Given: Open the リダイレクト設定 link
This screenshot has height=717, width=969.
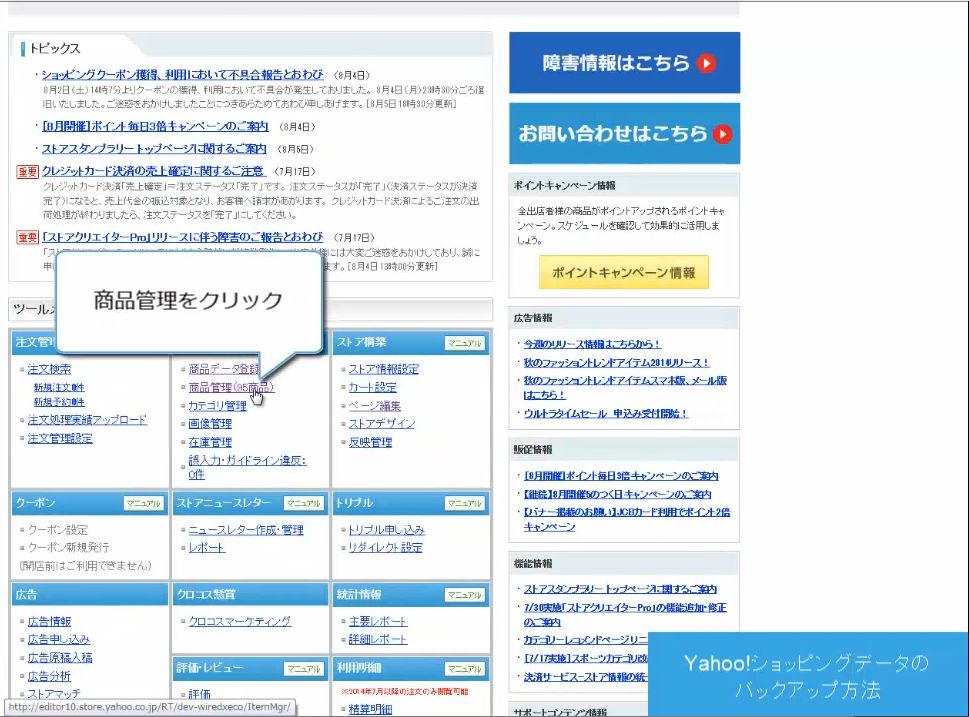Looking at the screenshot, I should coord(386,547).
